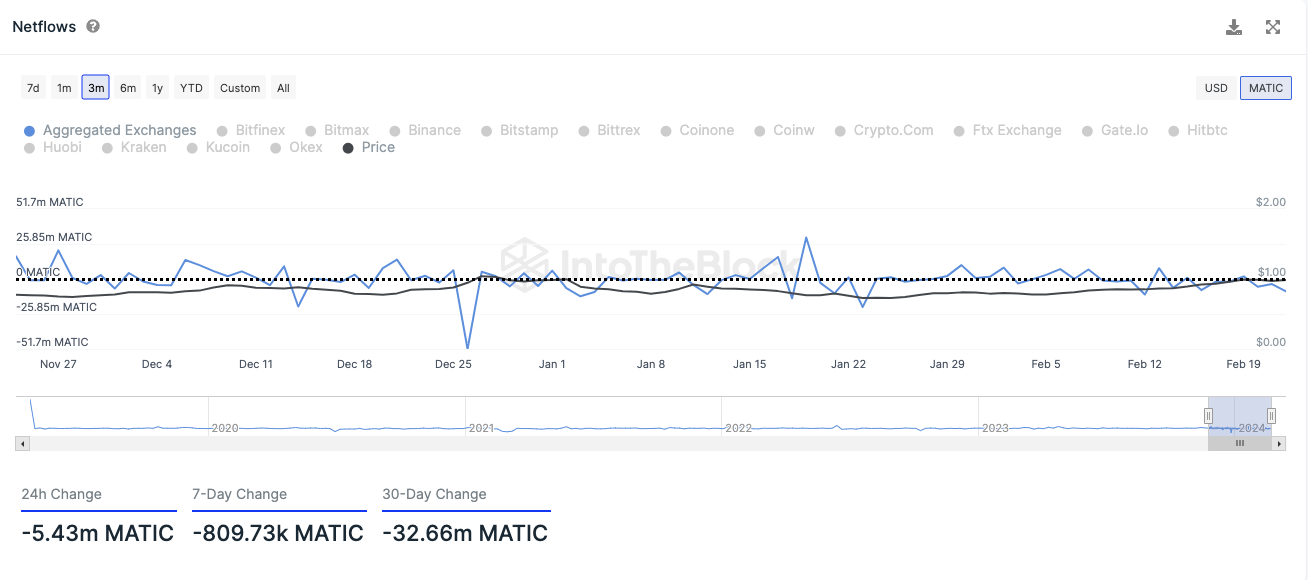Expand chart to fullscreen with the expand icon
This screenshot has width=1308, height=580.
click(x=1273, y=27)
